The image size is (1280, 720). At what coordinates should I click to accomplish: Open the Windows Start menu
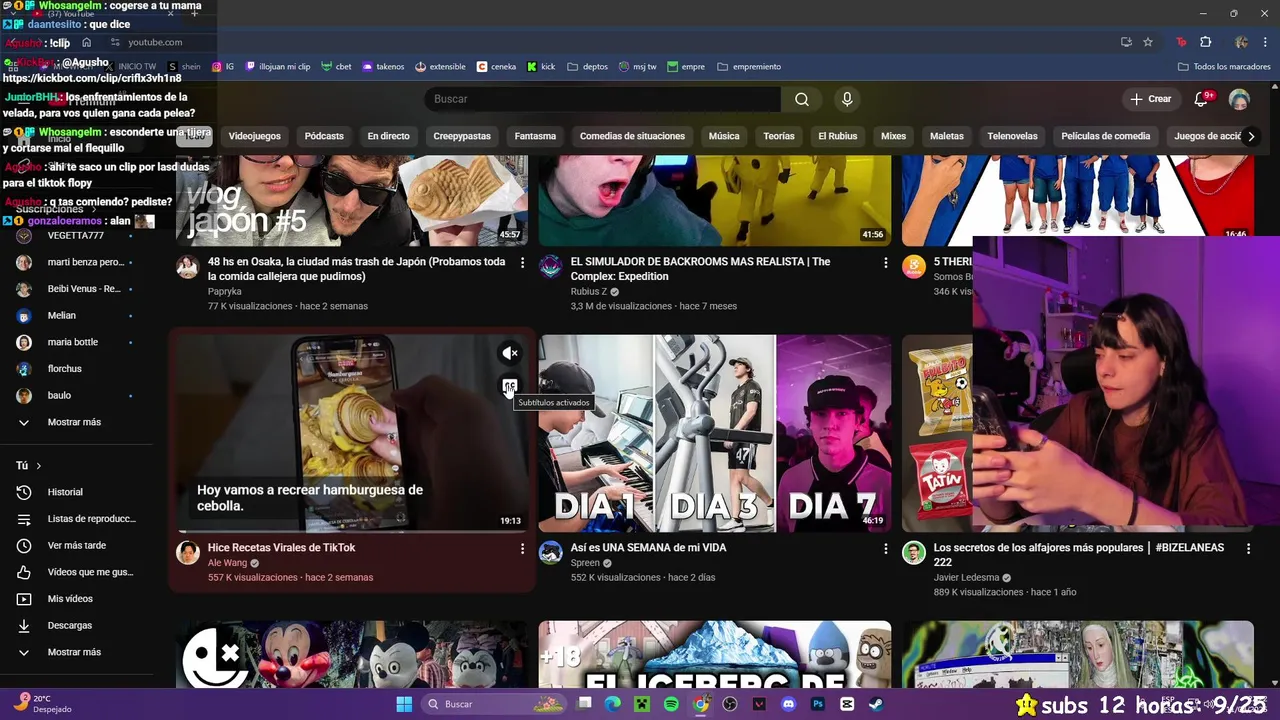[404, 704]
